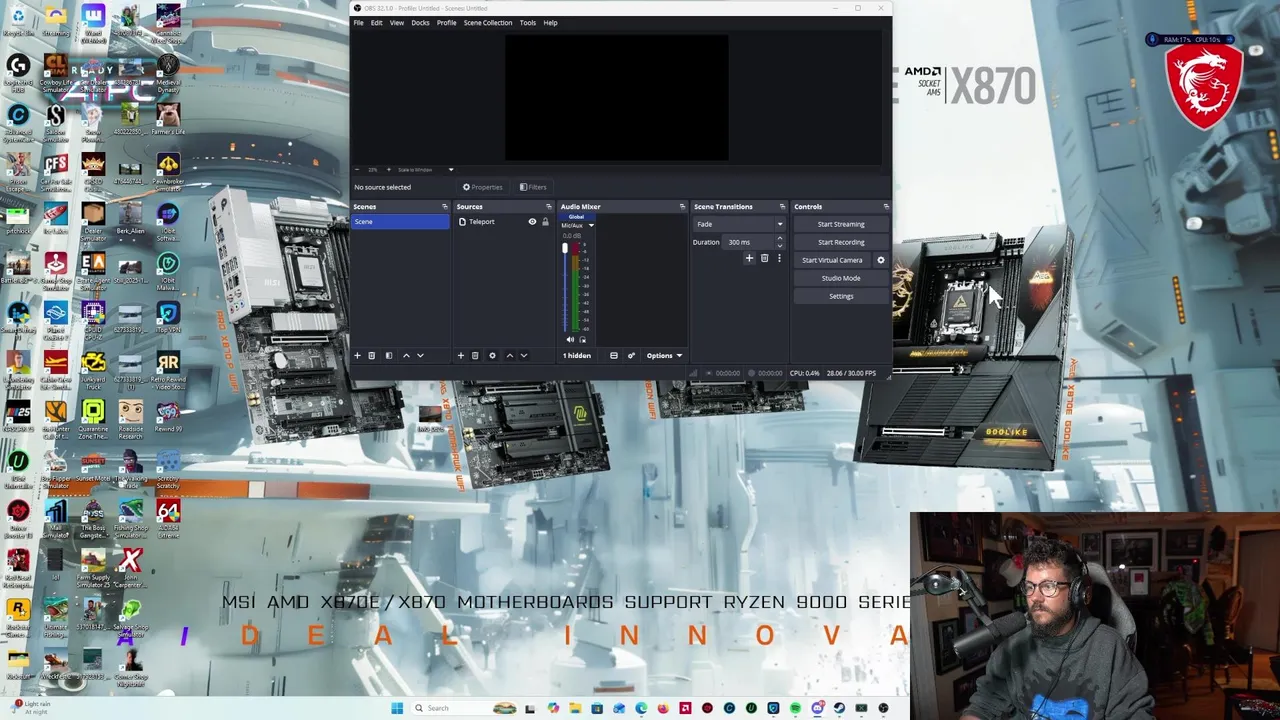The height and width of the screenshot is (720, 1280).
Task: Zoom out preview with minus button
Action: click(358, 170)
